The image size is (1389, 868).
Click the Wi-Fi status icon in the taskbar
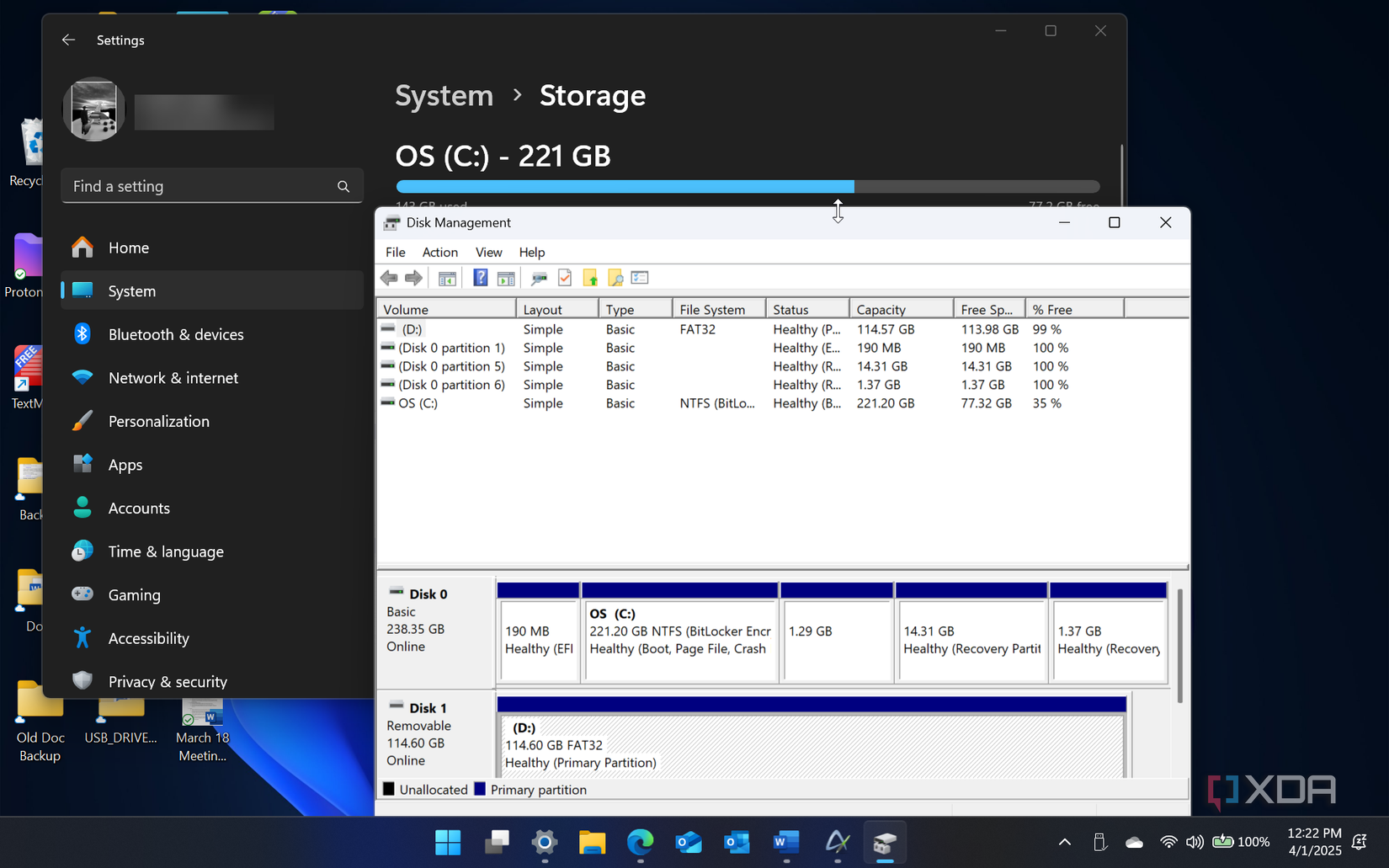point(1168,842)
